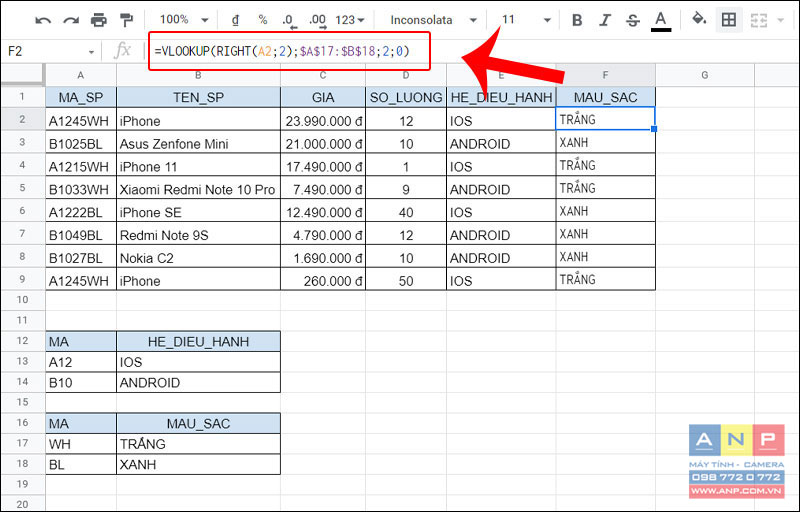Open the fill color bucket

point(699,19)
